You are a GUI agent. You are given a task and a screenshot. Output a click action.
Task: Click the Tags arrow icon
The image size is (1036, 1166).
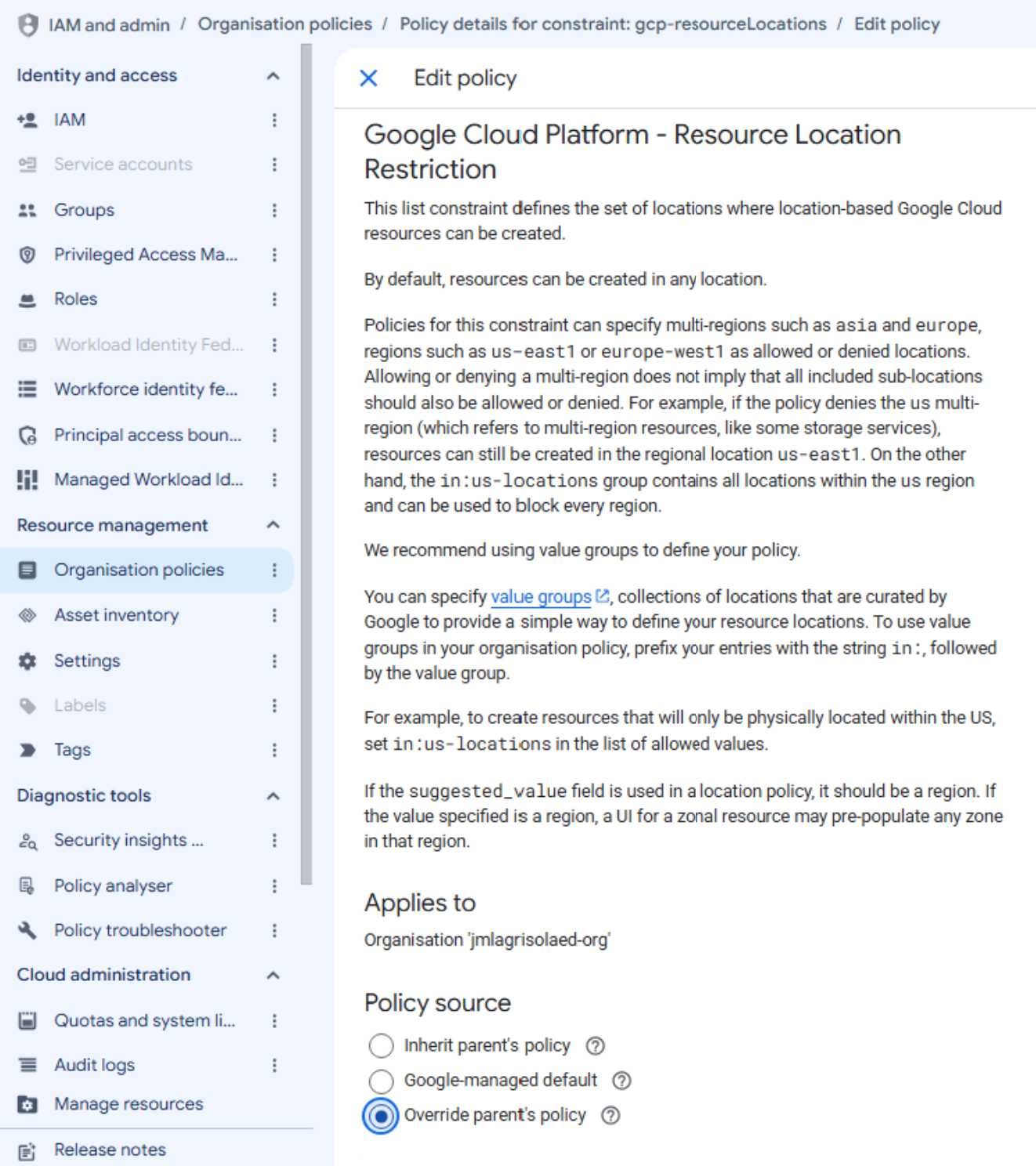click(x=27, y=750)
